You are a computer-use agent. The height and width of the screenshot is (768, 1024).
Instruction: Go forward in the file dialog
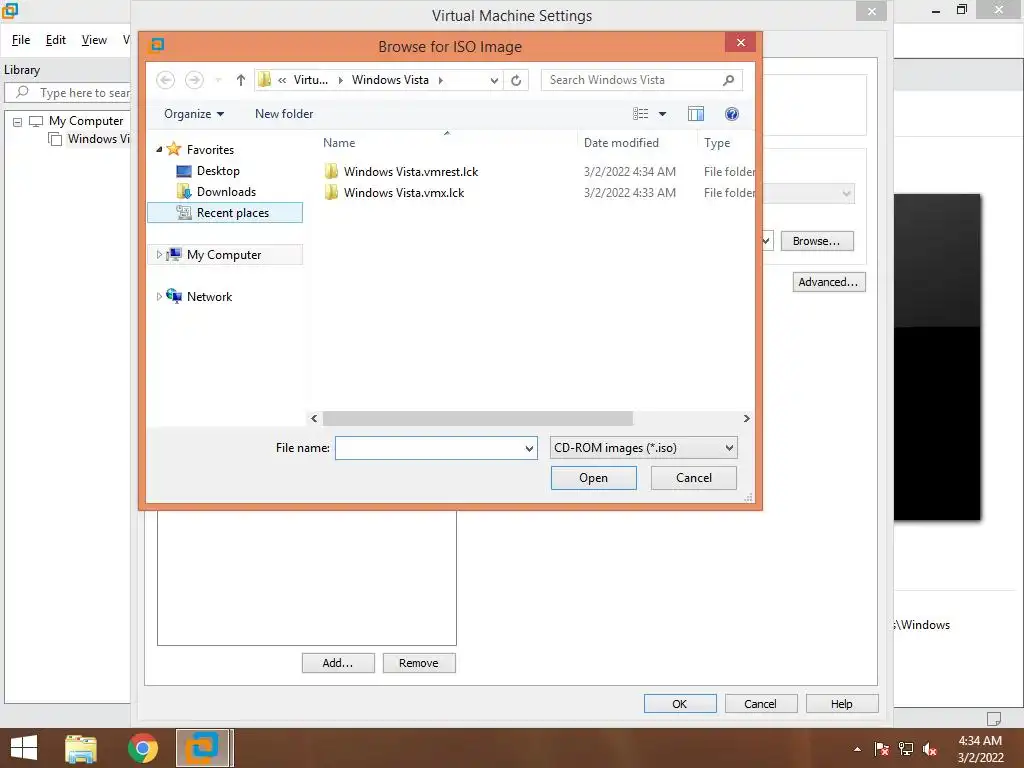194,80
